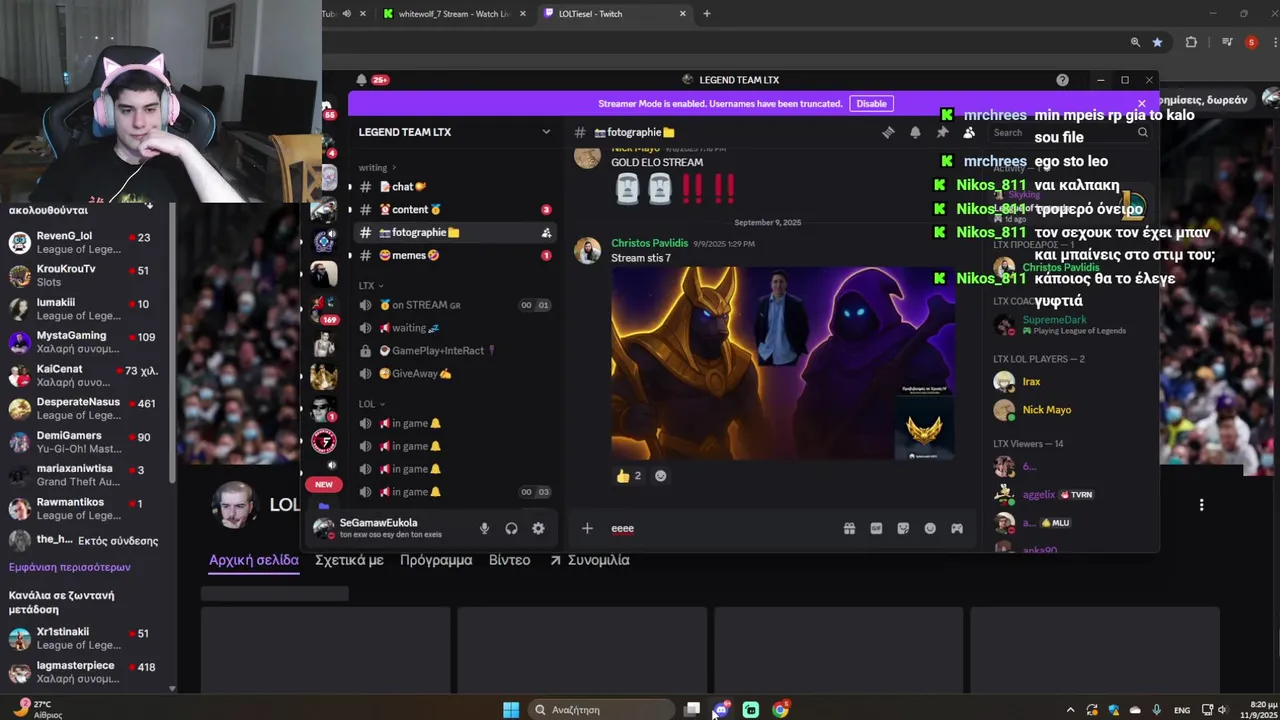
Task: Open the gift Nitro icon
Action: pyautogui.click(x=849, y=528)
